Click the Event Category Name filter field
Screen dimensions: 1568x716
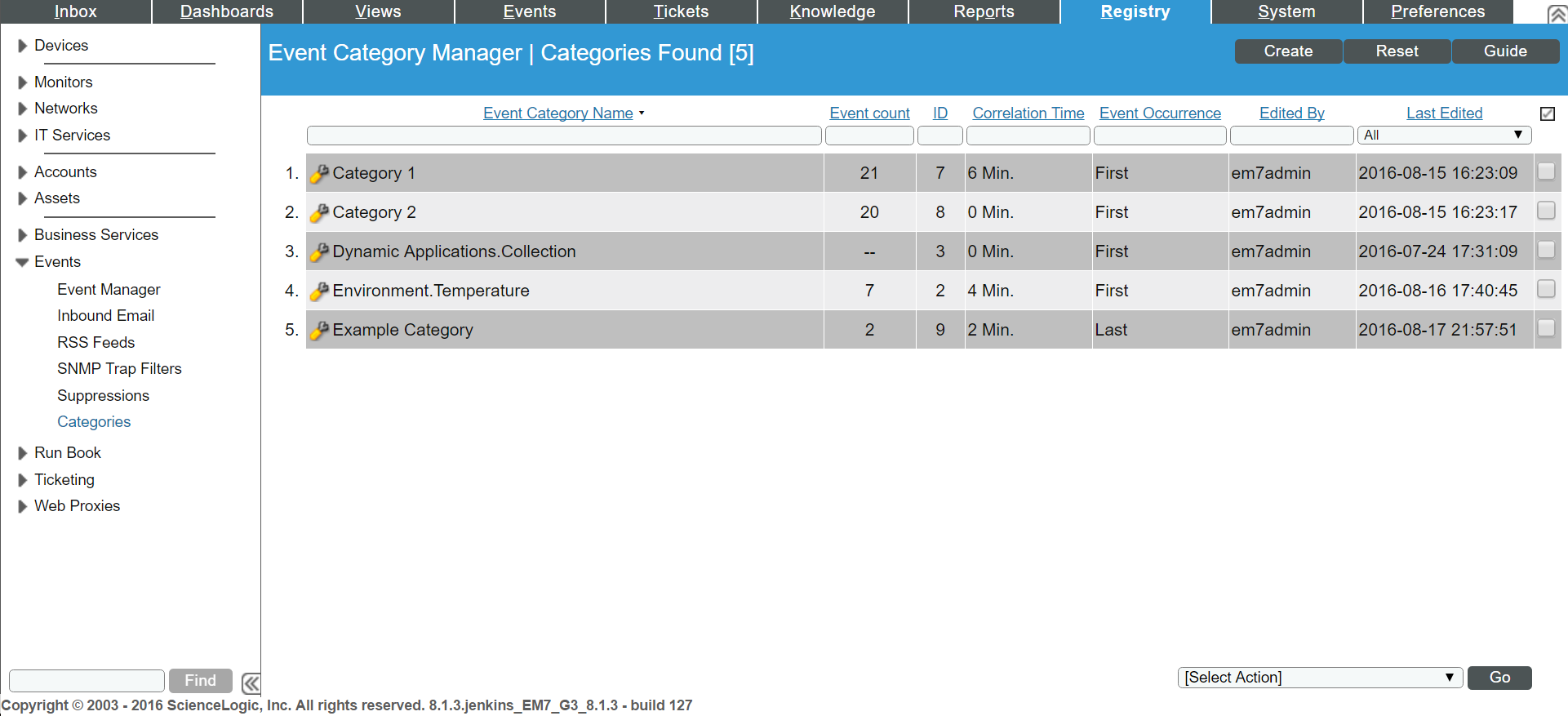coord(563,136)
